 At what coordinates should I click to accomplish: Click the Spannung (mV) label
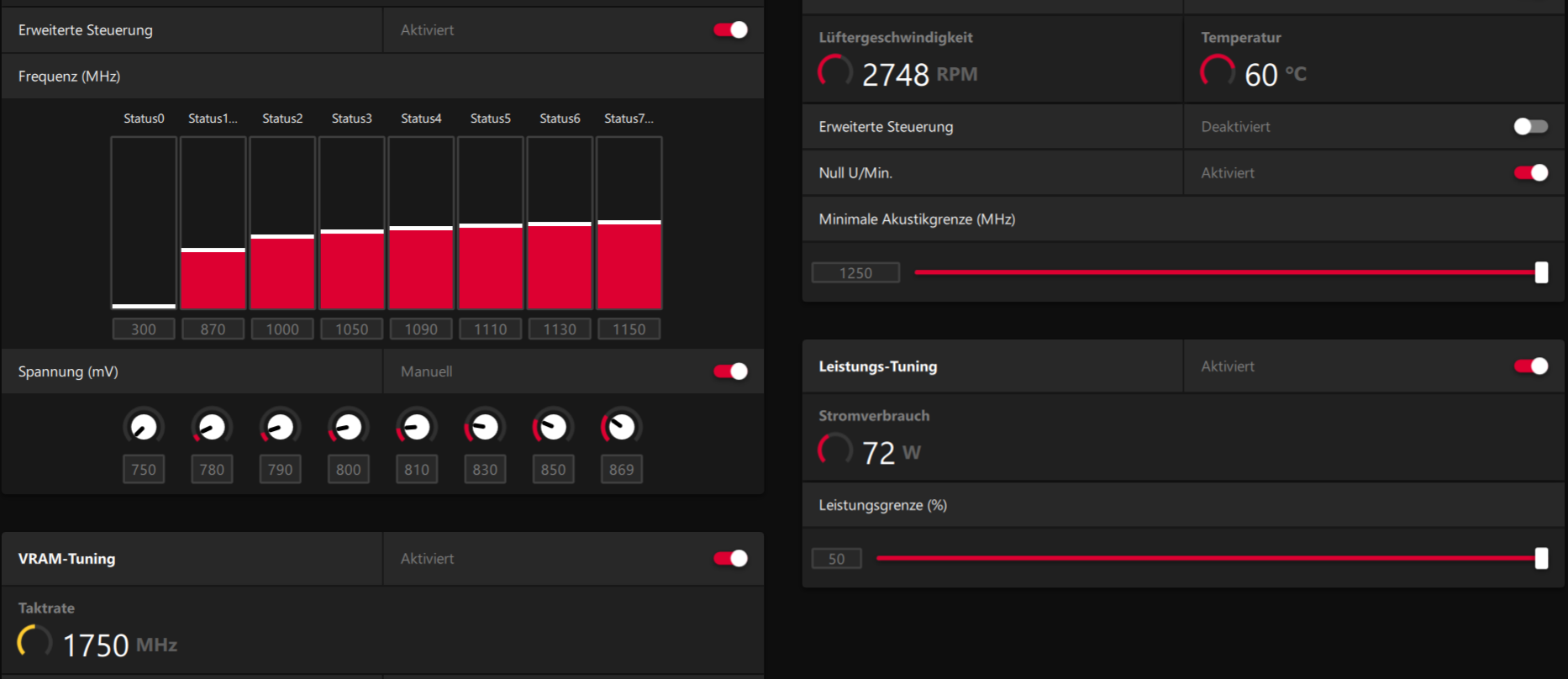pos(68,371)
